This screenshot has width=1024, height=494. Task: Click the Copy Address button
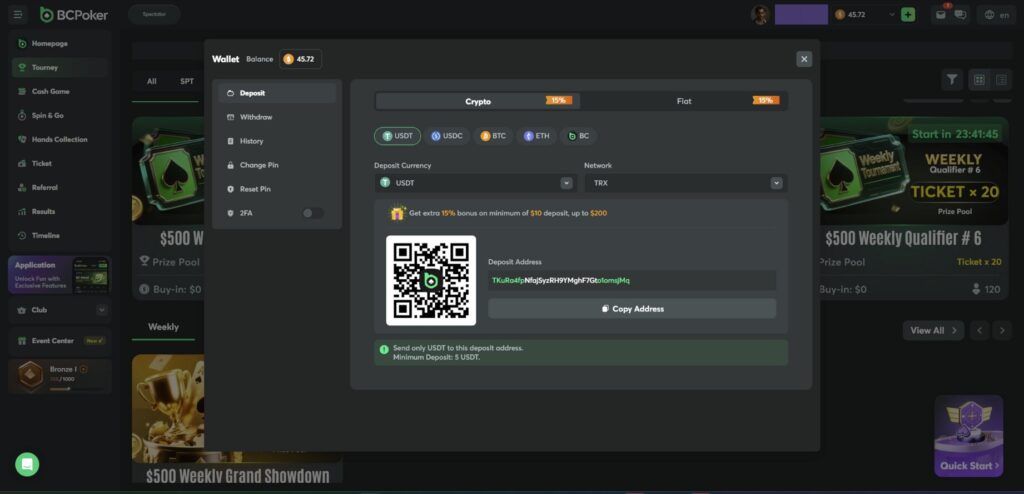pos(632,308)
